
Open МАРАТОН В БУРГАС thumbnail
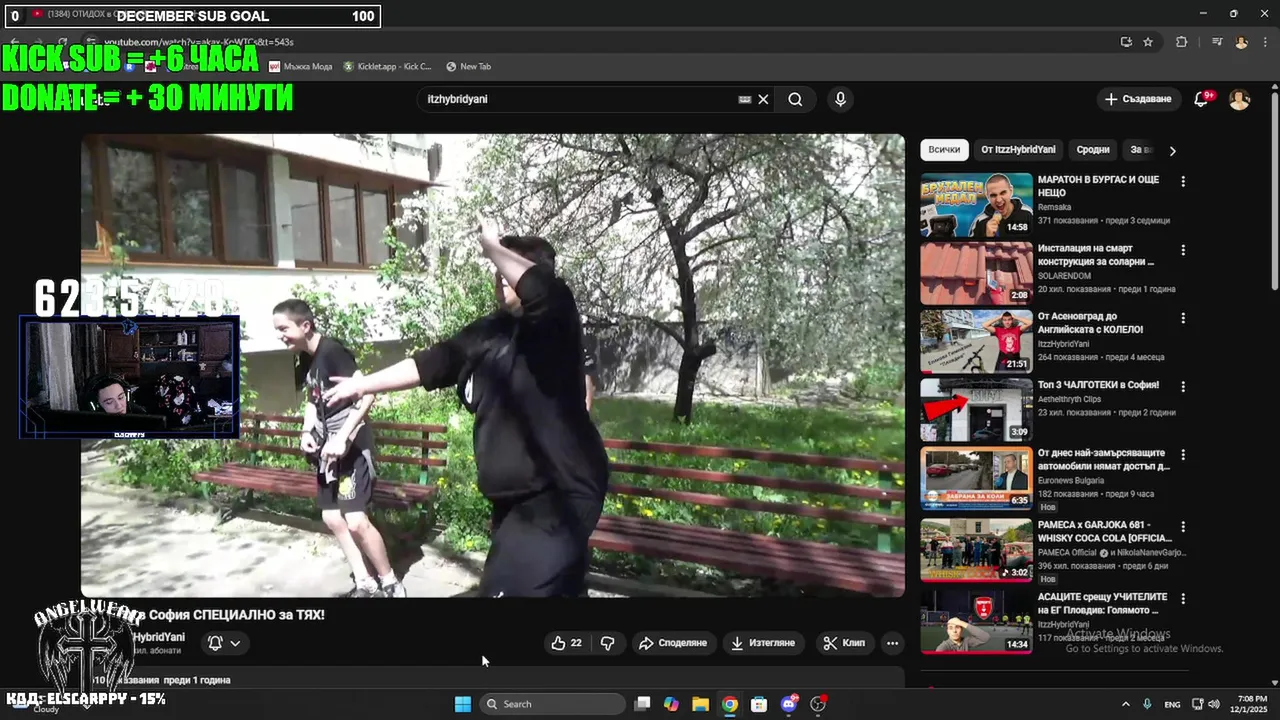(976, 205)
